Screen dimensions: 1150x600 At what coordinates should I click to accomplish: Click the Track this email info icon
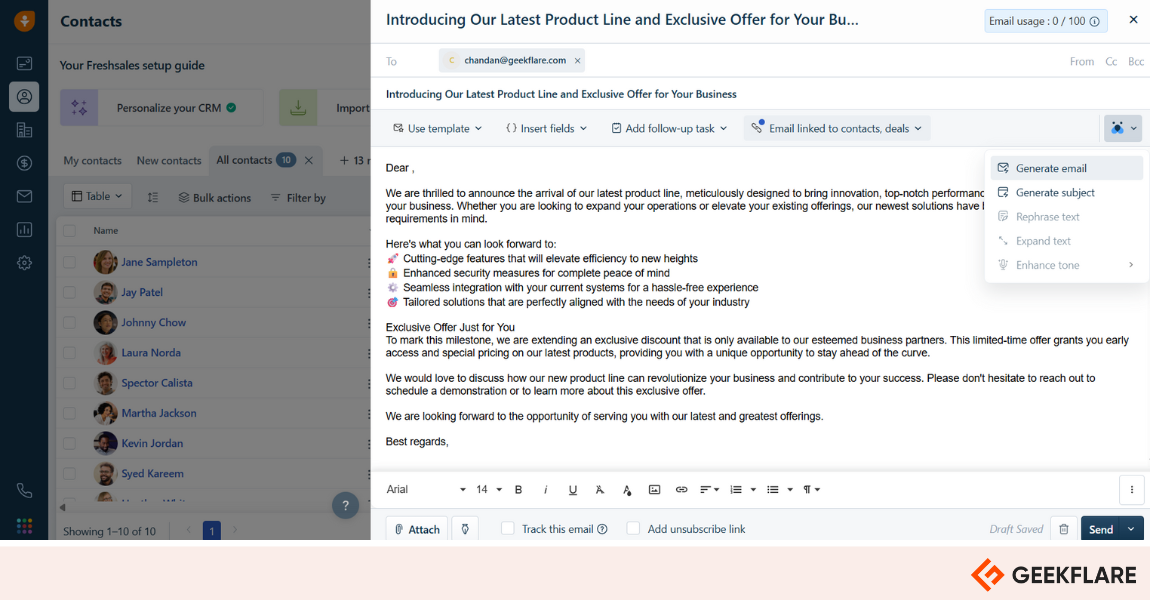pyautogui.click(x=602, y=529)
